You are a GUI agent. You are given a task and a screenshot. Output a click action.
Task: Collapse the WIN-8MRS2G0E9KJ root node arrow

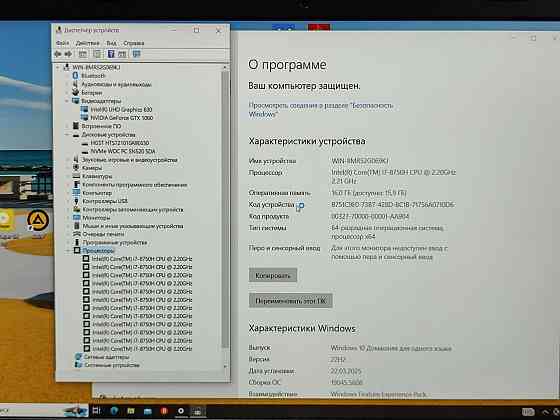(58, 67)
